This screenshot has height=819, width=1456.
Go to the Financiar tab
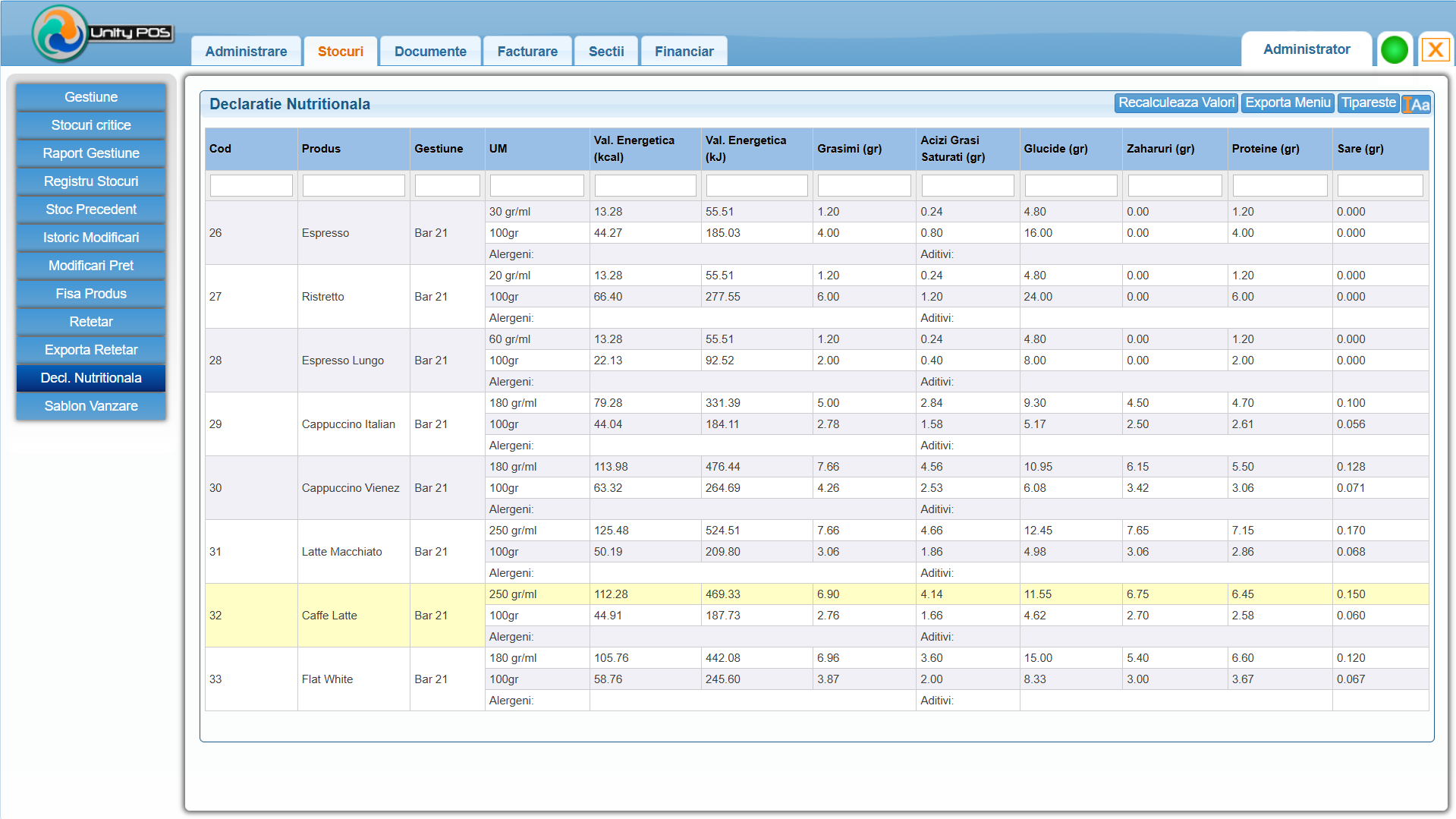[x=684, y=52]
